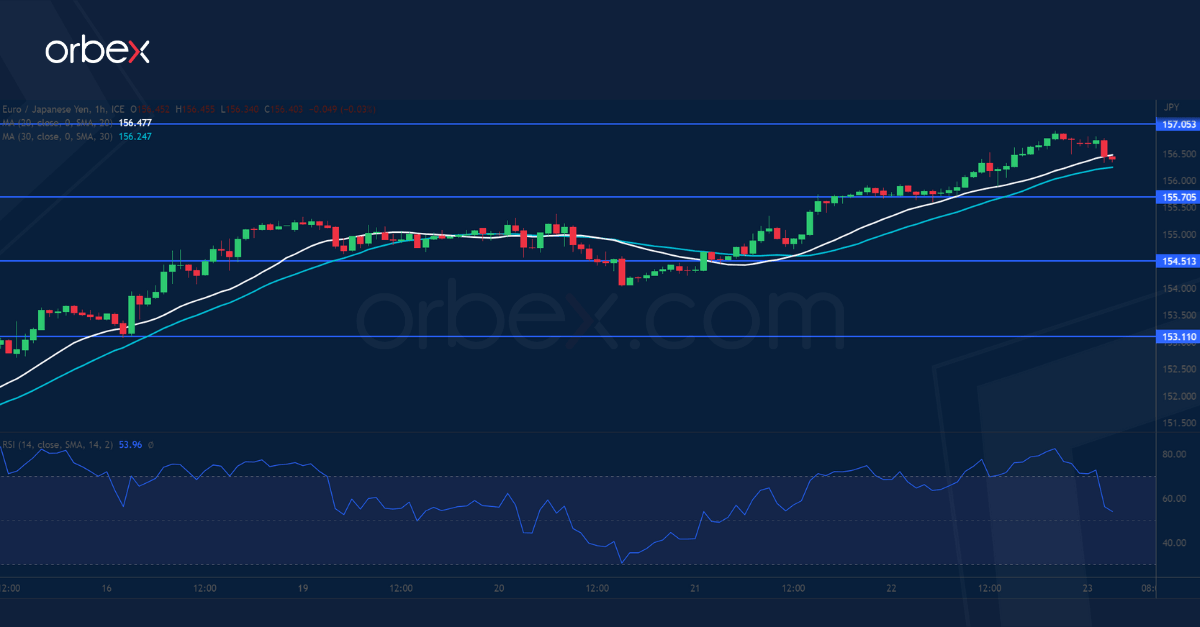The width and height of the screenshot is (1200, 627).
Task: Select the white MA price tag 156.477
Action: click(x=135, y=123)
